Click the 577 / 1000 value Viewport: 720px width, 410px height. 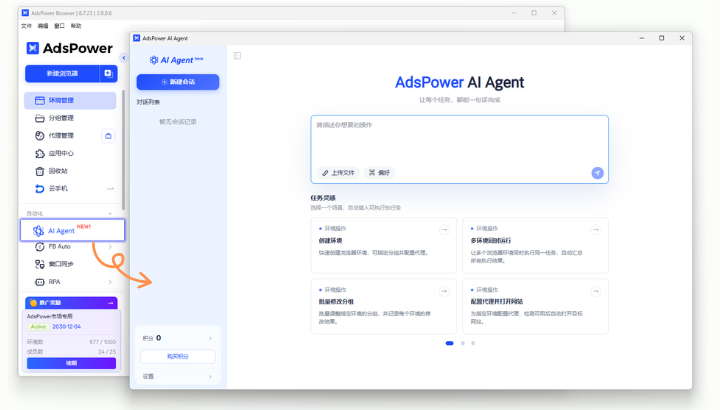[102, 342]
